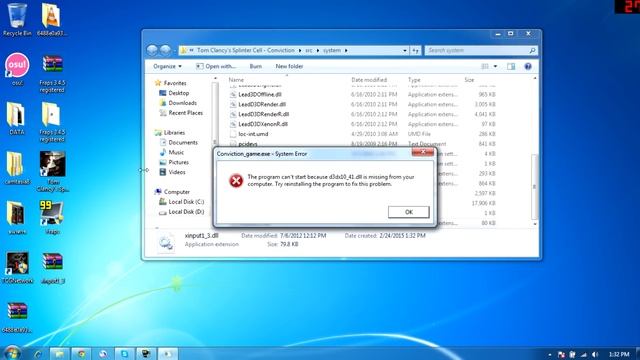Open the Pictures library
The height and width of the screenshot is (360, 640).
174,162
